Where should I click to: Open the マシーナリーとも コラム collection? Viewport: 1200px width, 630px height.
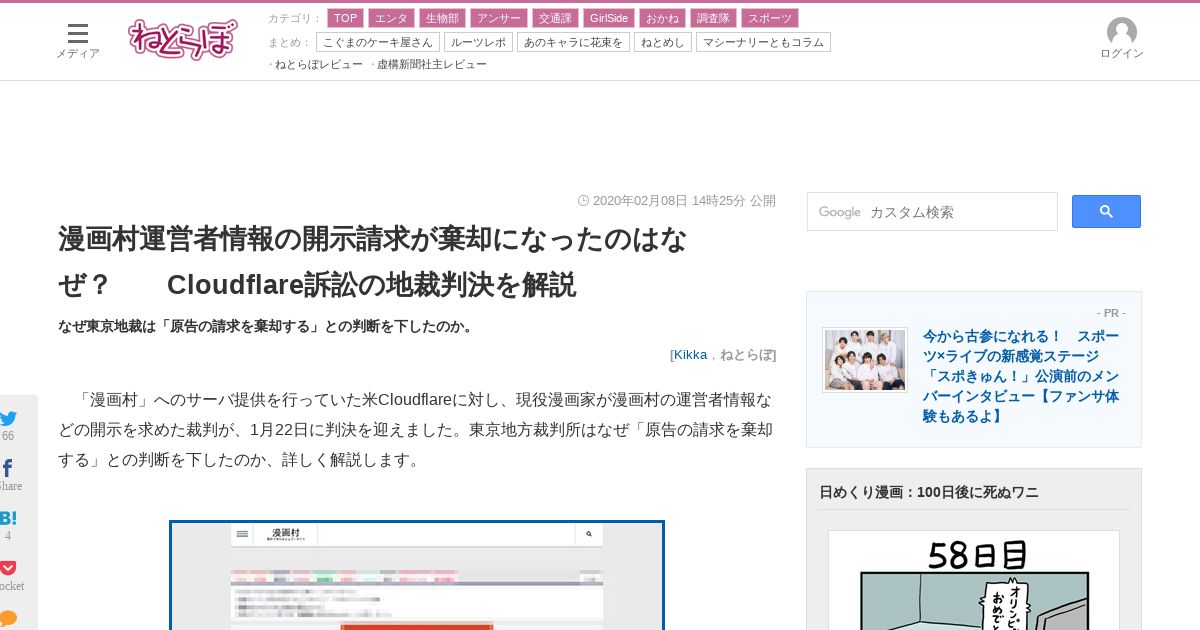tap(763, 42)
